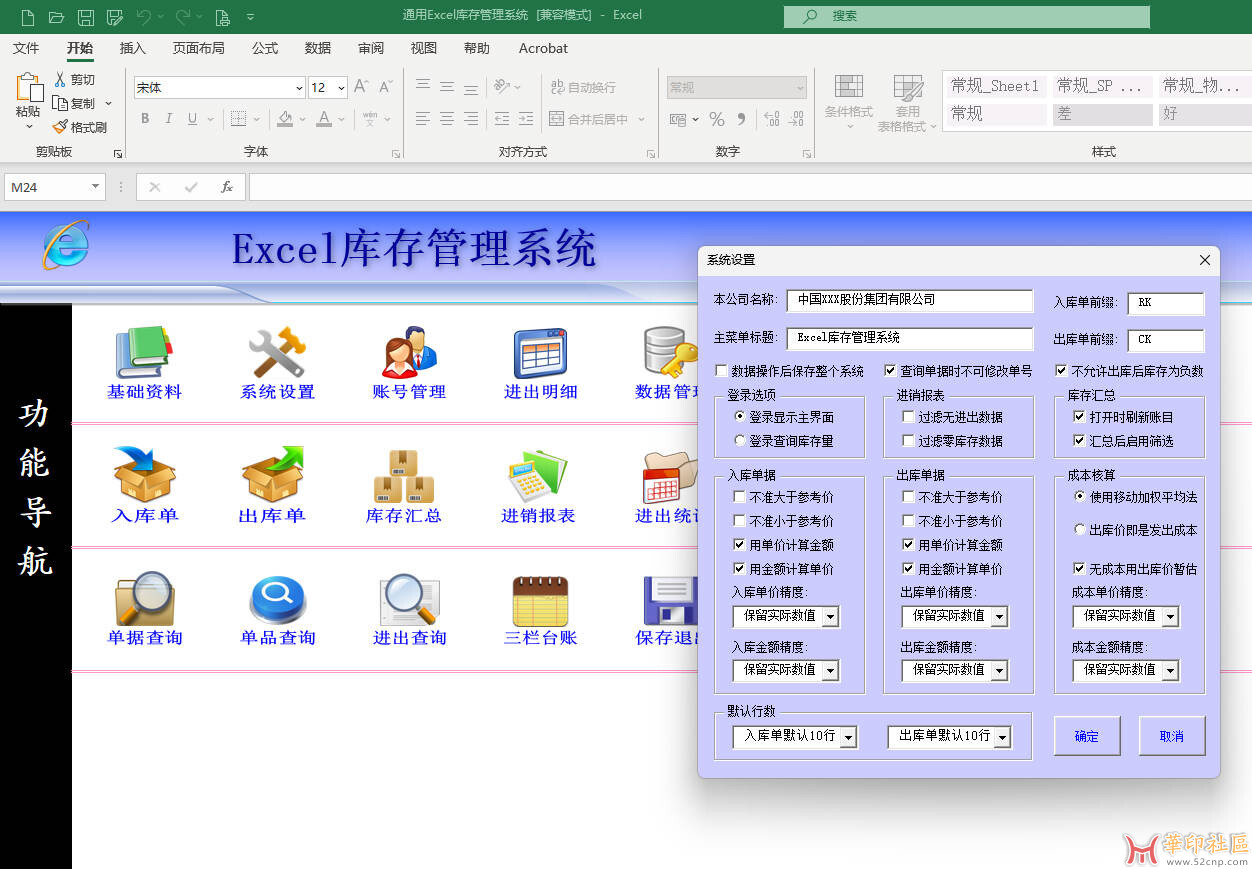This screenshot has width=1252, height=869.
Task: Uncheck 汇总后启用筛选
Action: point(1079,441)
